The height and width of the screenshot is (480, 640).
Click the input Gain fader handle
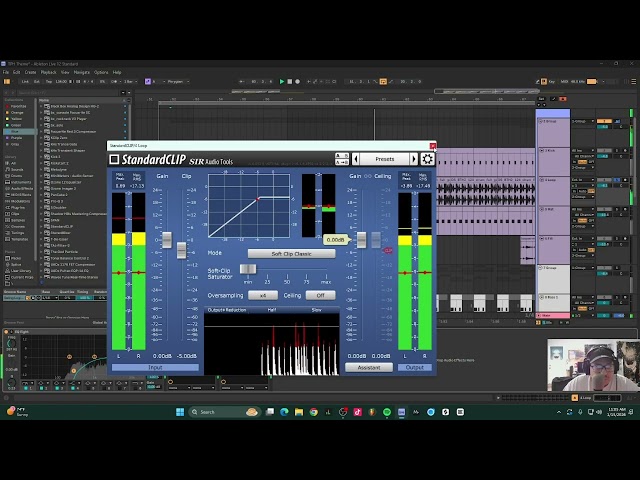(167, 240)
